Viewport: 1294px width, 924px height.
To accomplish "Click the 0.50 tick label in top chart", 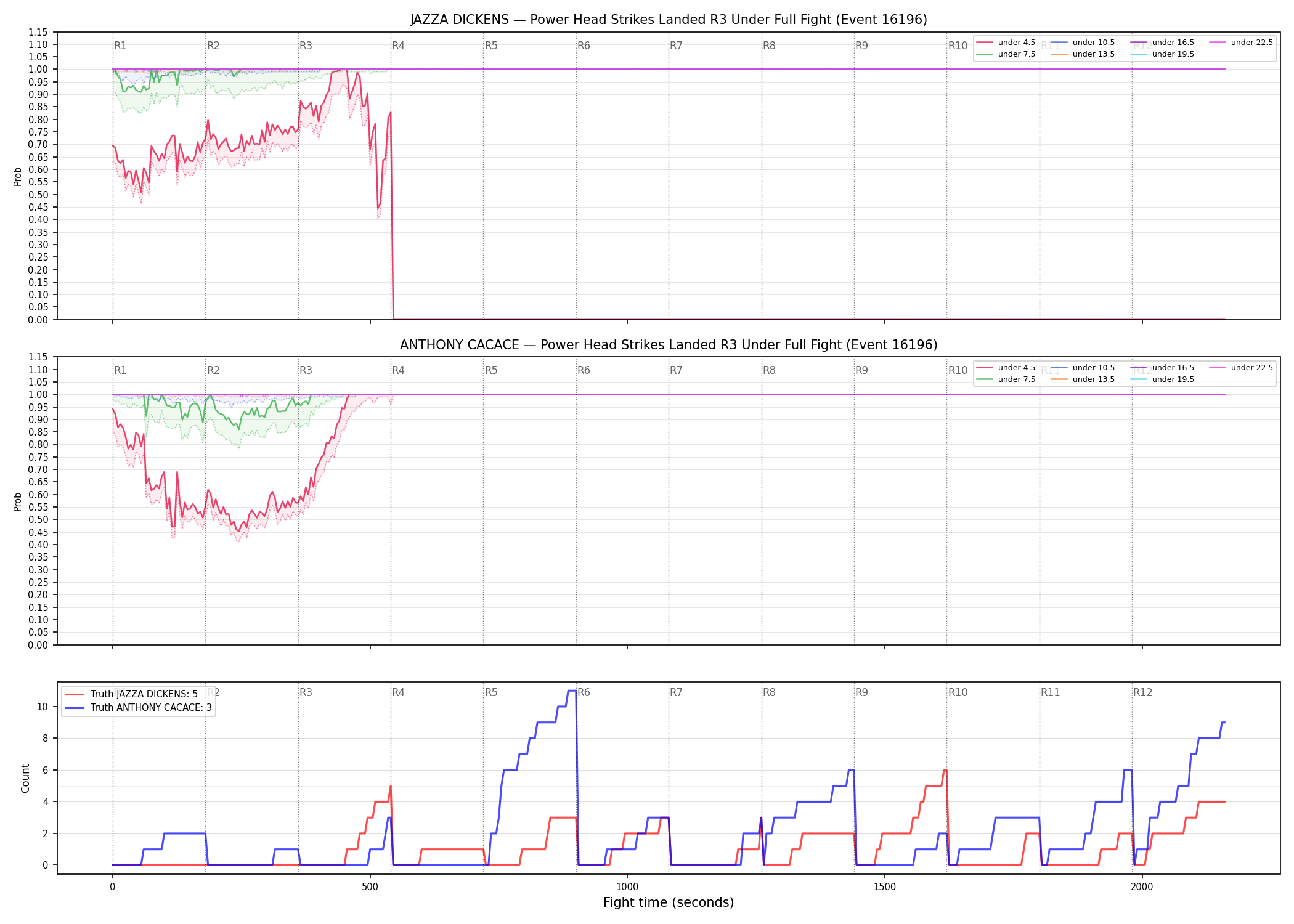I will (x=38, y=195).
